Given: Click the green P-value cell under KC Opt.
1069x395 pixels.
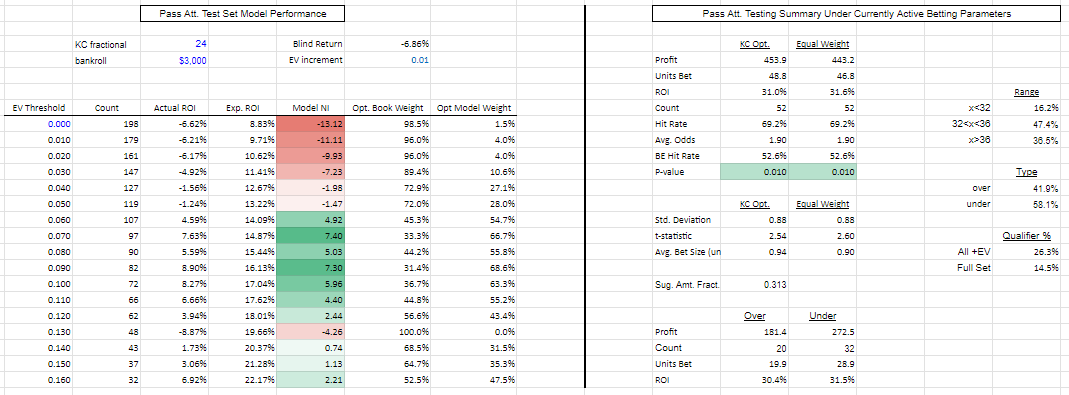Looking at the screenshot, I should 754,172.
